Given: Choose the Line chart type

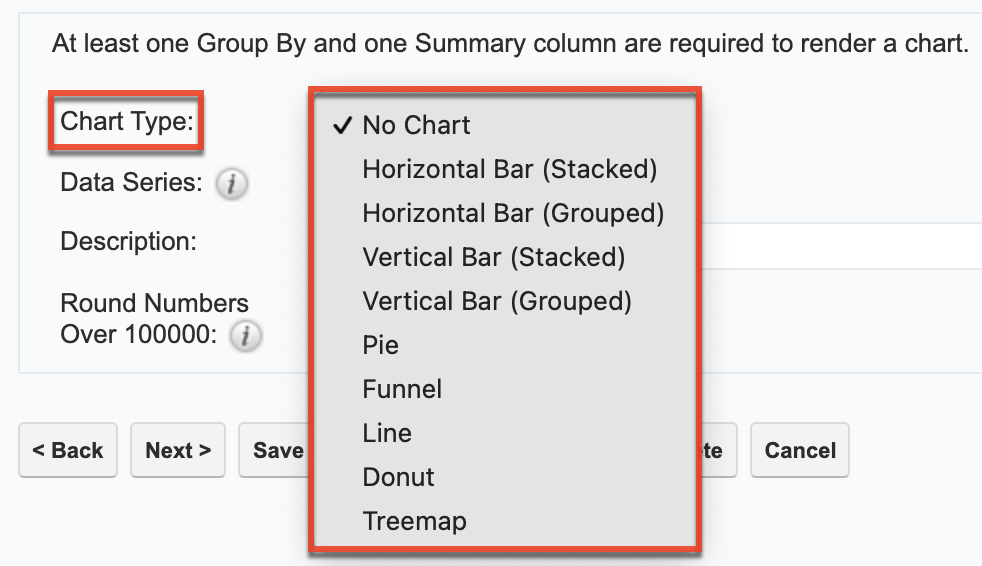Looking at the screenshot, I should coord(387,433).
